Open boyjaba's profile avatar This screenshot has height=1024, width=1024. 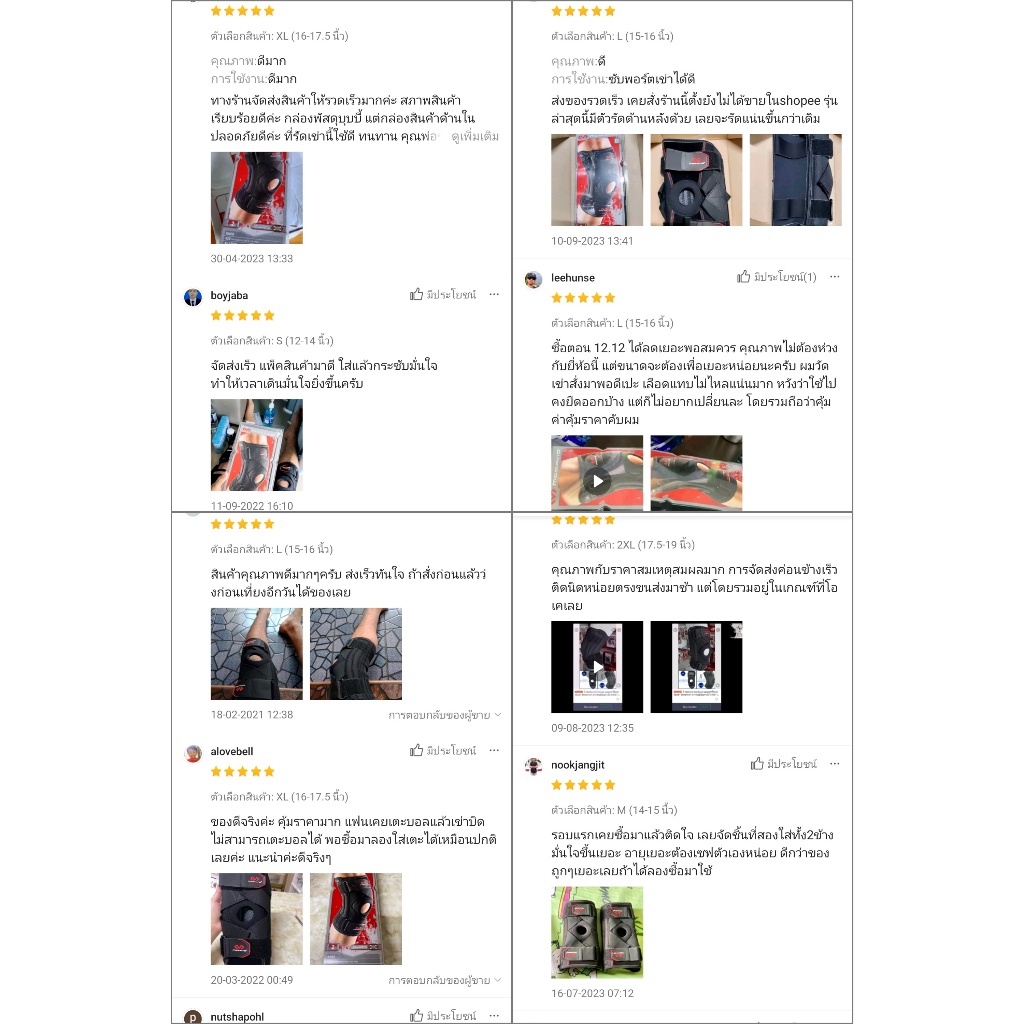[193, 297]
